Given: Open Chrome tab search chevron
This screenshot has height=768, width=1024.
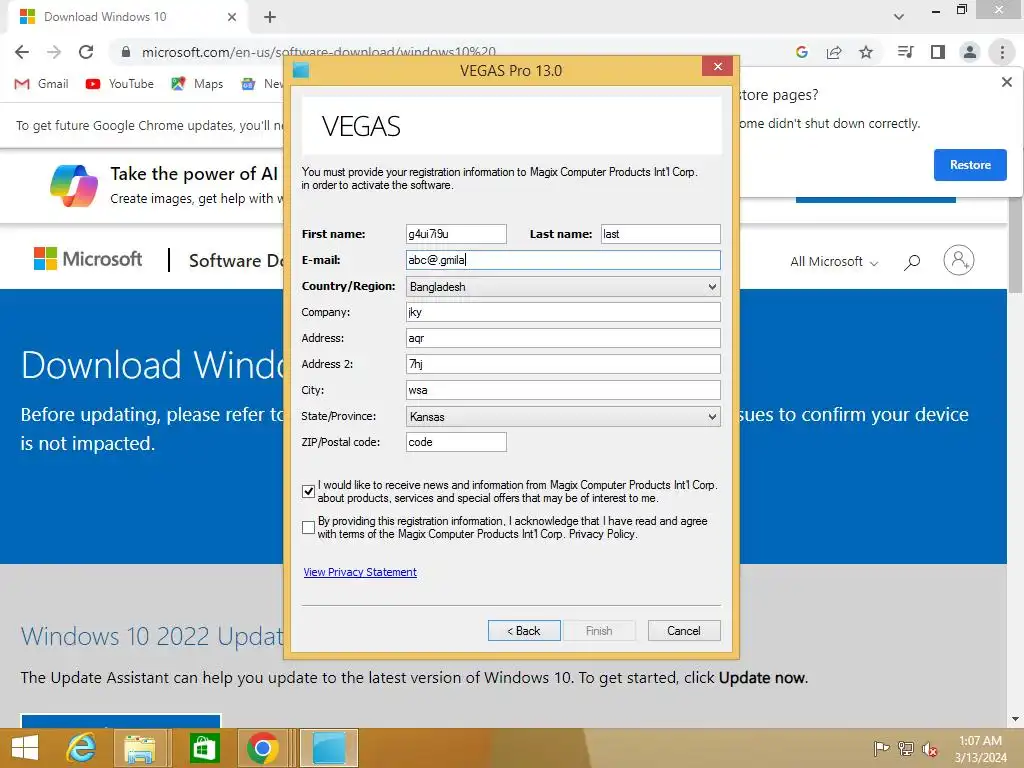Looking at the screenshot, I should tap(899, 17).
